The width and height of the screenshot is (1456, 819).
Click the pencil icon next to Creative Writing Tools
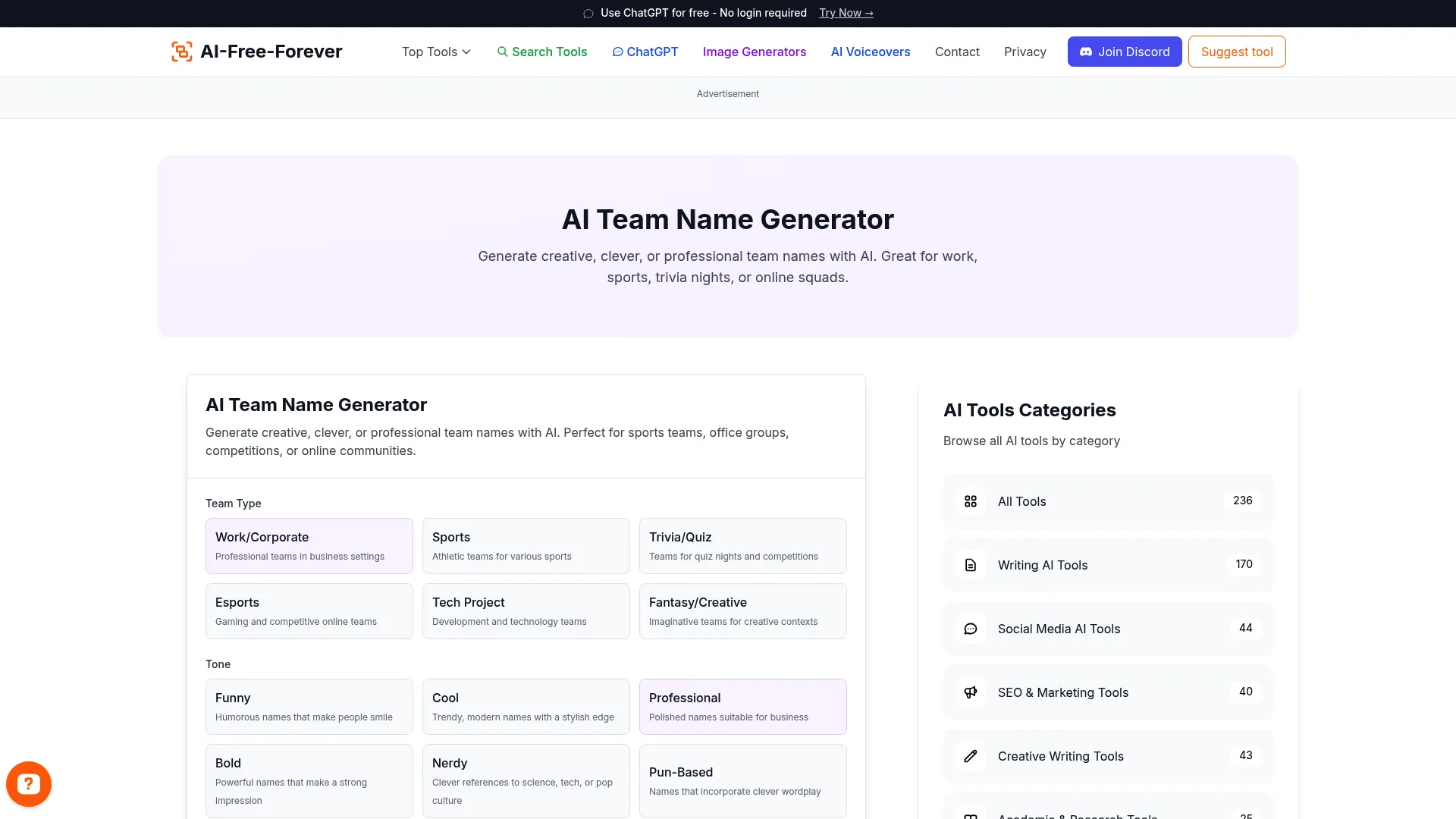(x=970, y=756)
